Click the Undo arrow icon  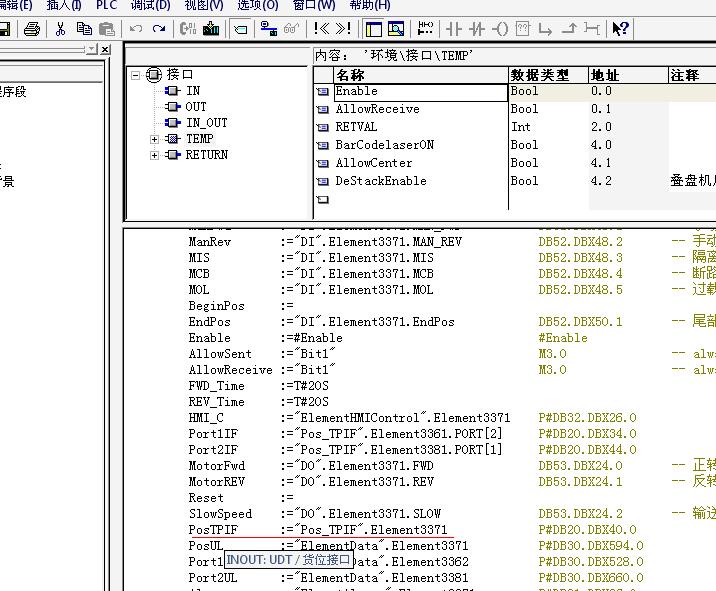point(136,29)
